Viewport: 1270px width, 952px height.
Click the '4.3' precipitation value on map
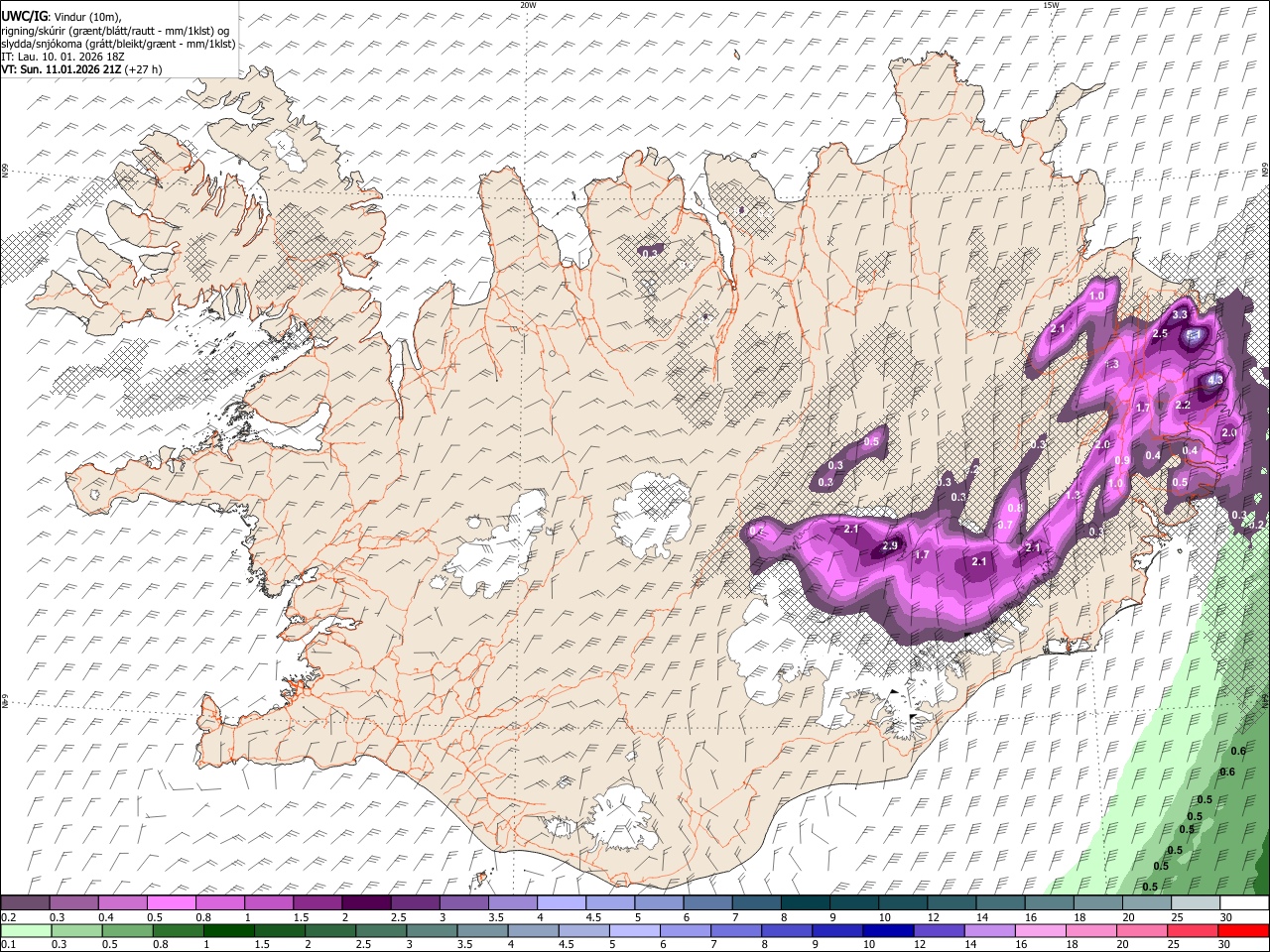(x=1216, y=380)
